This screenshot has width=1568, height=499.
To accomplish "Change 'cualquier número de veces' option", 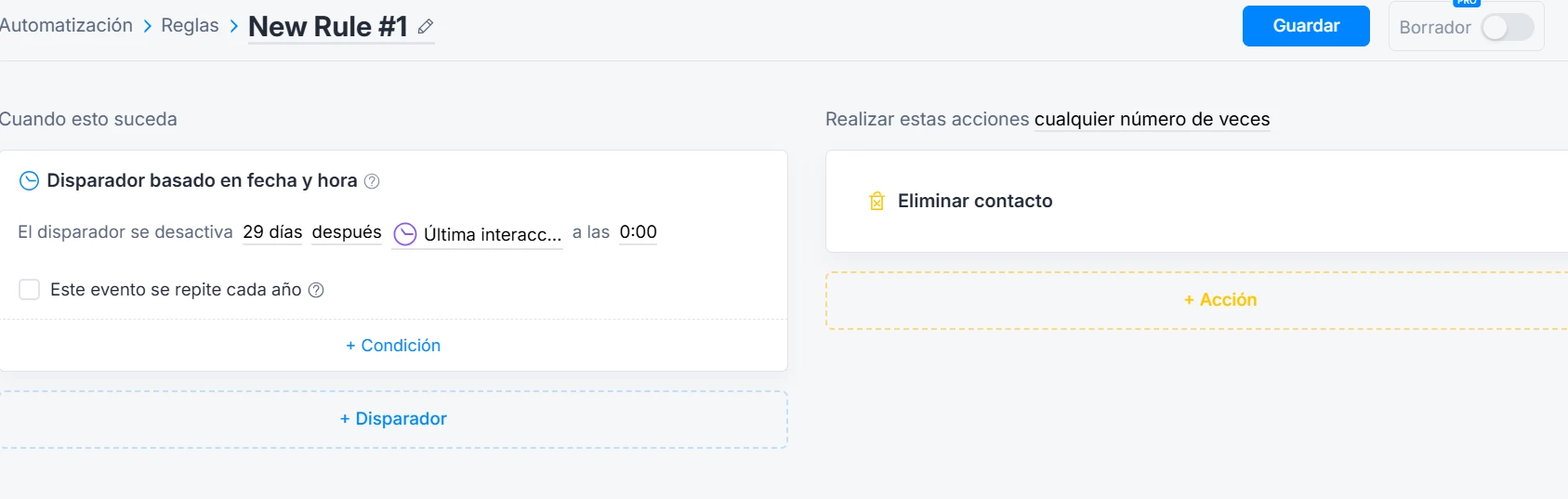I will click(x=1152, y=119).
